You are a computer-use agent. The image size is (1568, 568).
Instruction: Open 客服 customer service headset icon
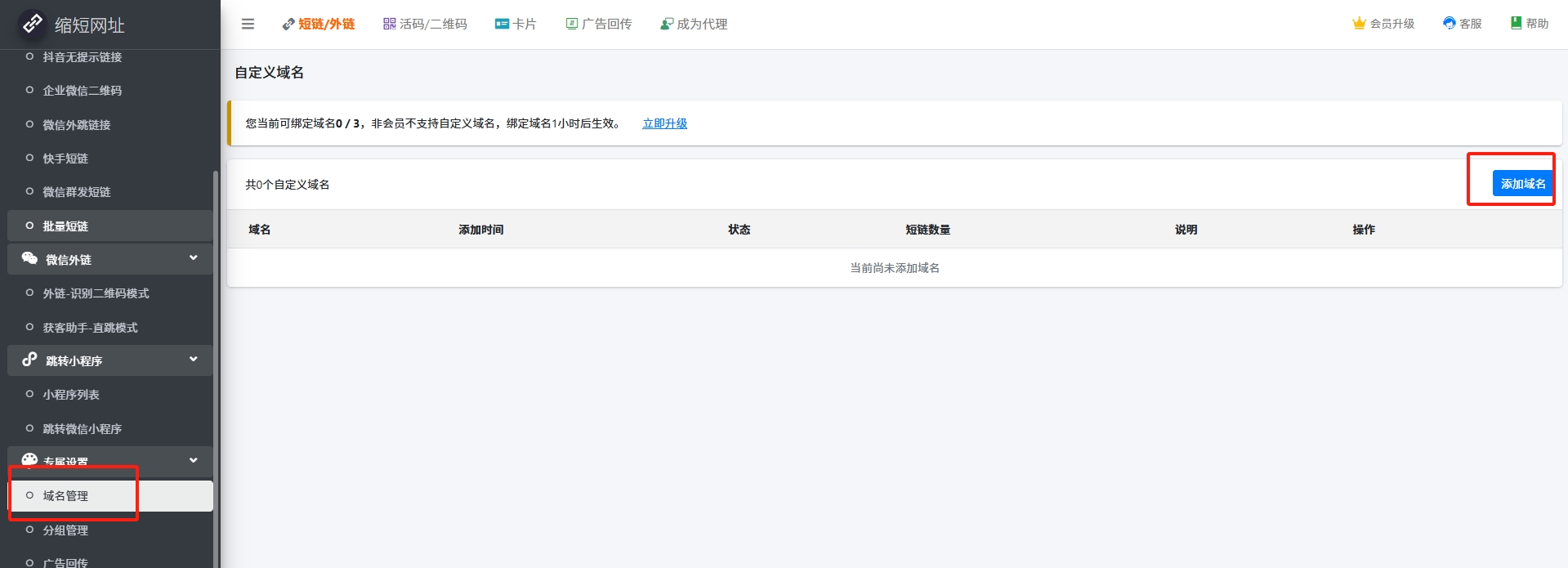point(1449,24)
